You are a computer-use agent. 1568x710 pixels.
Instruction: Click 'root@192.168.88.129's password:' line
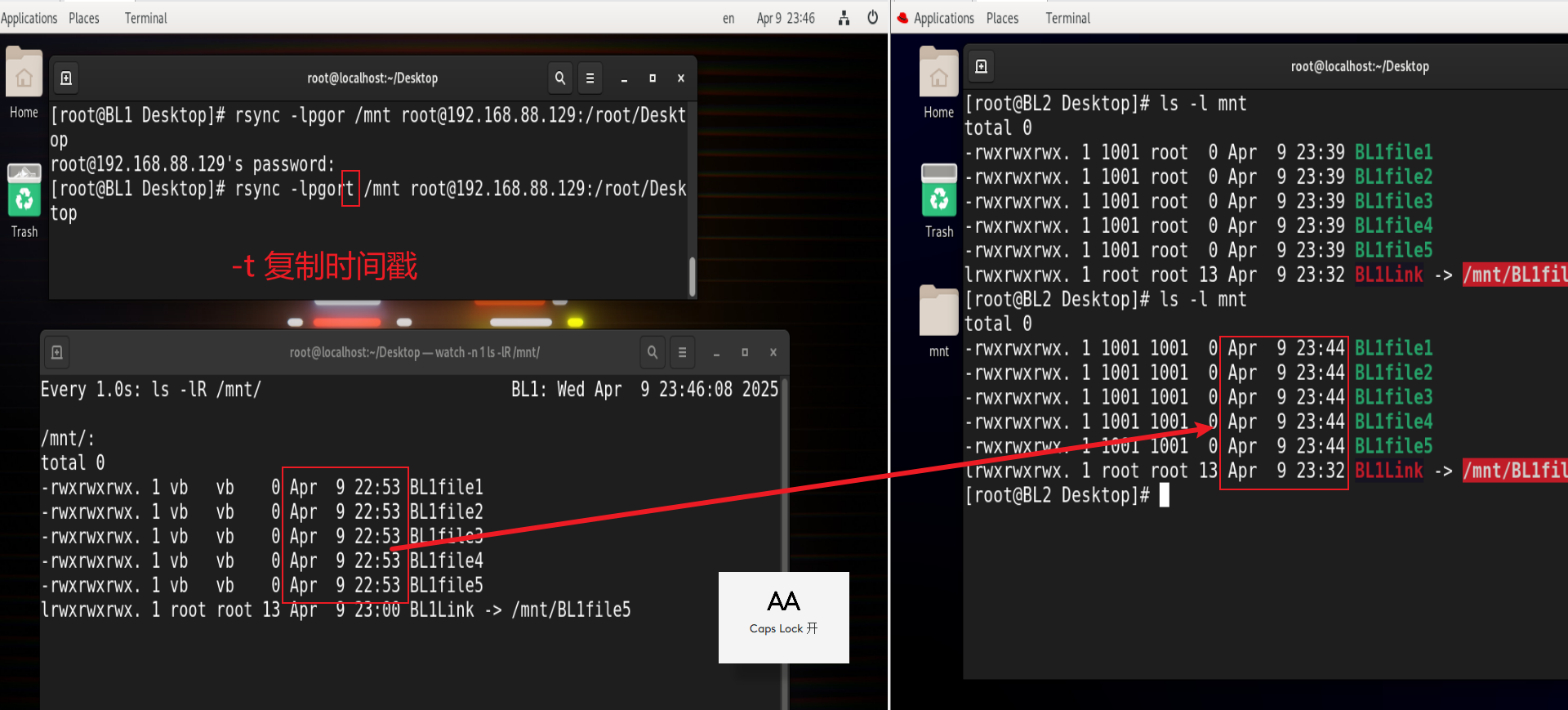click(193, 164)
